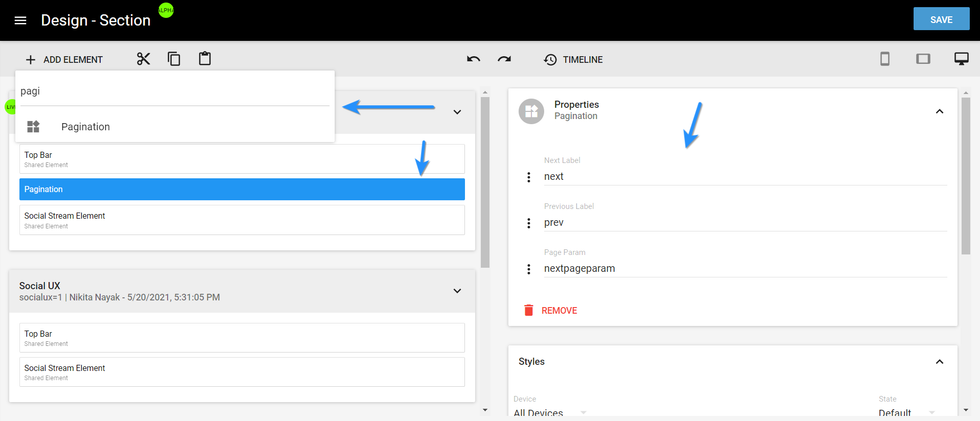
Task: Collapse the Styles panel
Action: click(x=939, y=361)
